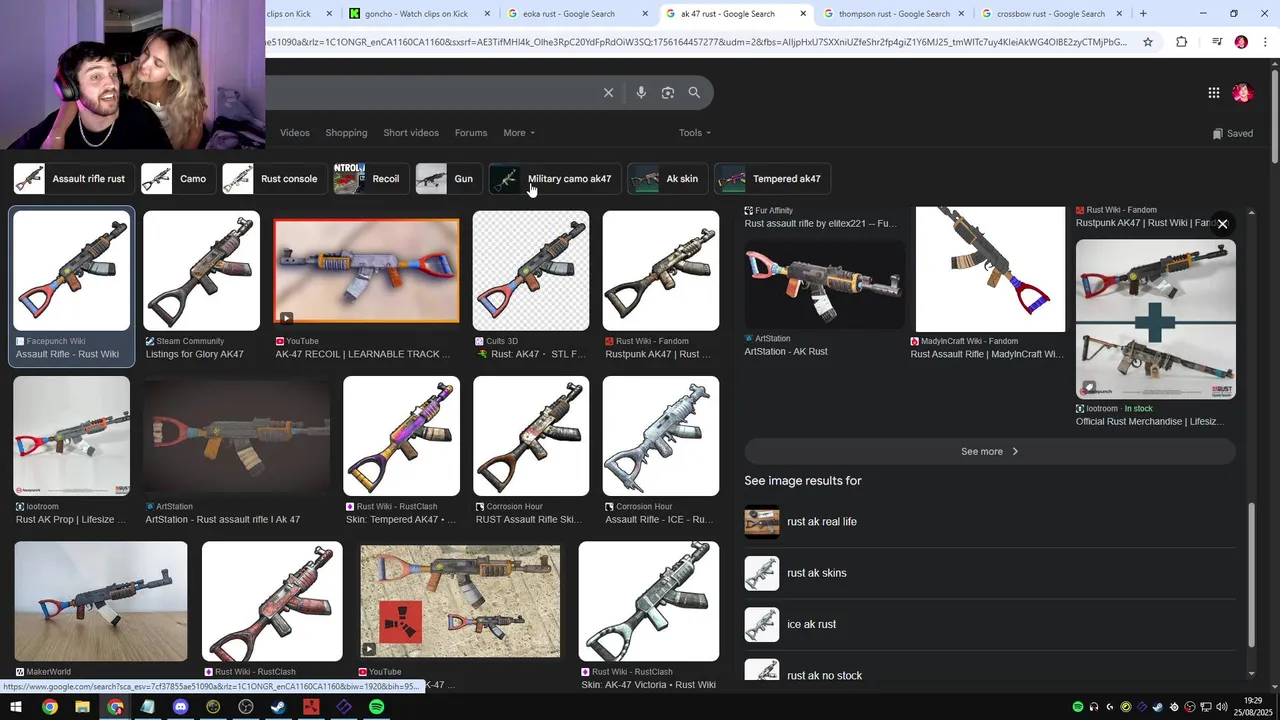Screen dimensions: 1280x720
Task: Search for 'ice ak rust' suggestion
Action: click(990, 625)
